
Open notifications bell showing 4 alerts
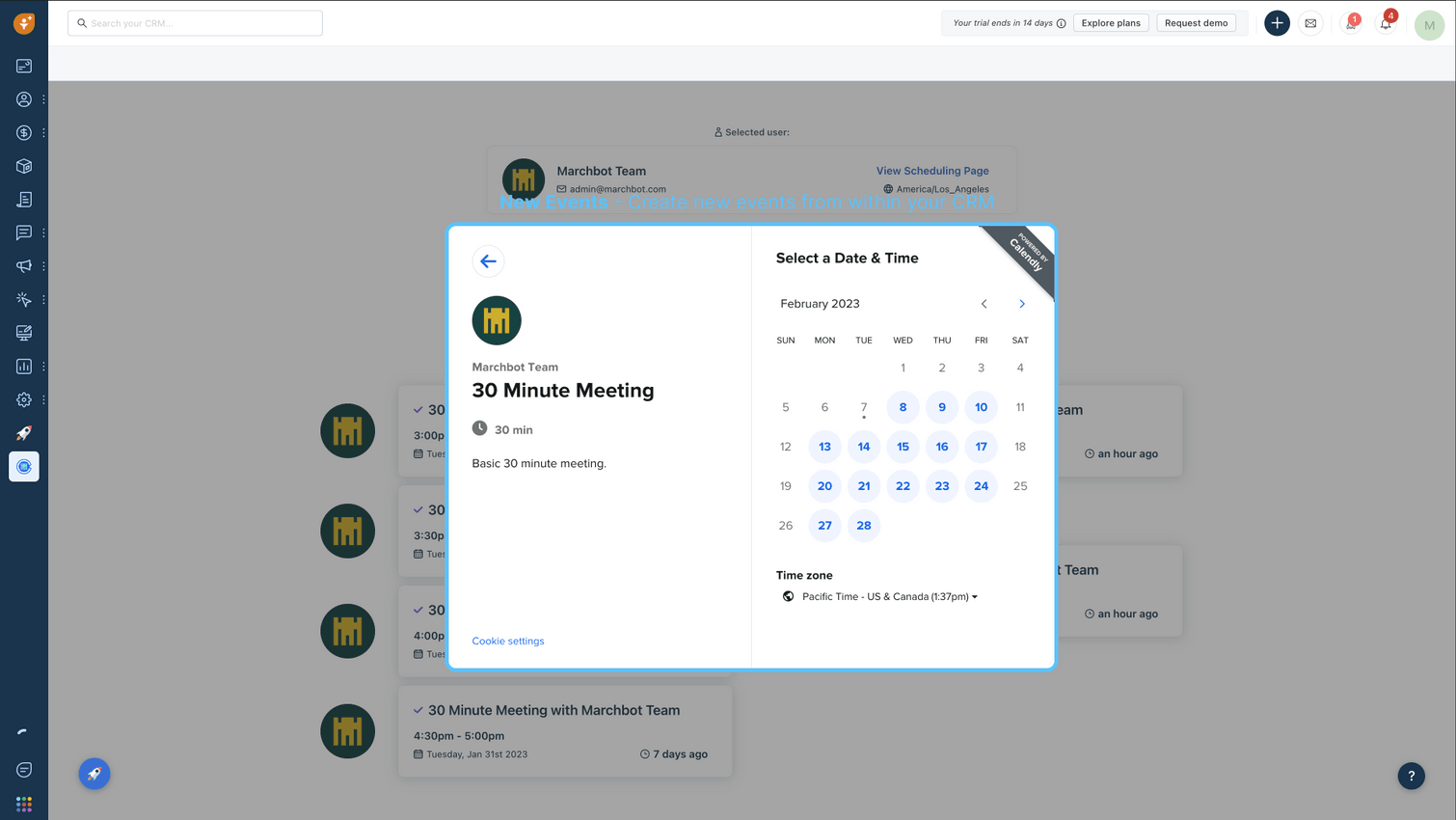tap(1386, 22)
